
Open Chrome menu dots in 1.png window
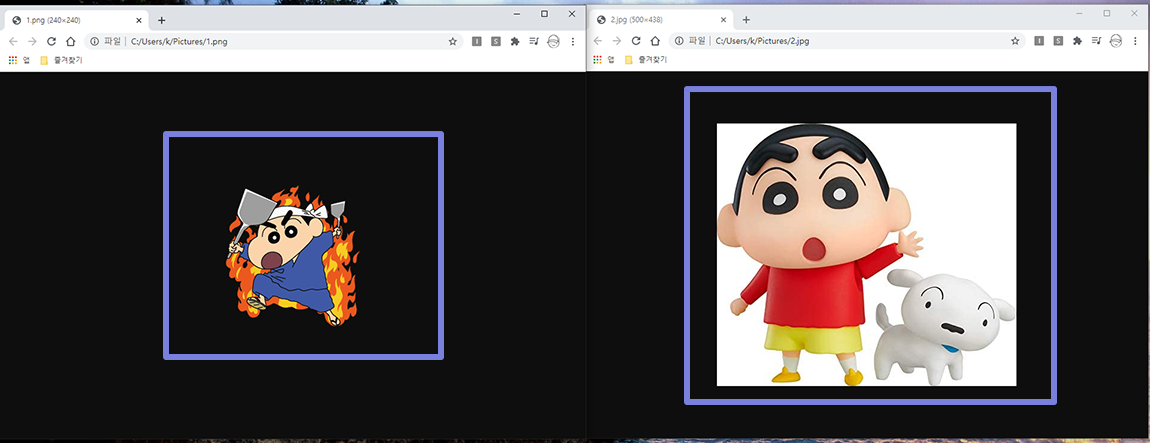pos(573,42)
